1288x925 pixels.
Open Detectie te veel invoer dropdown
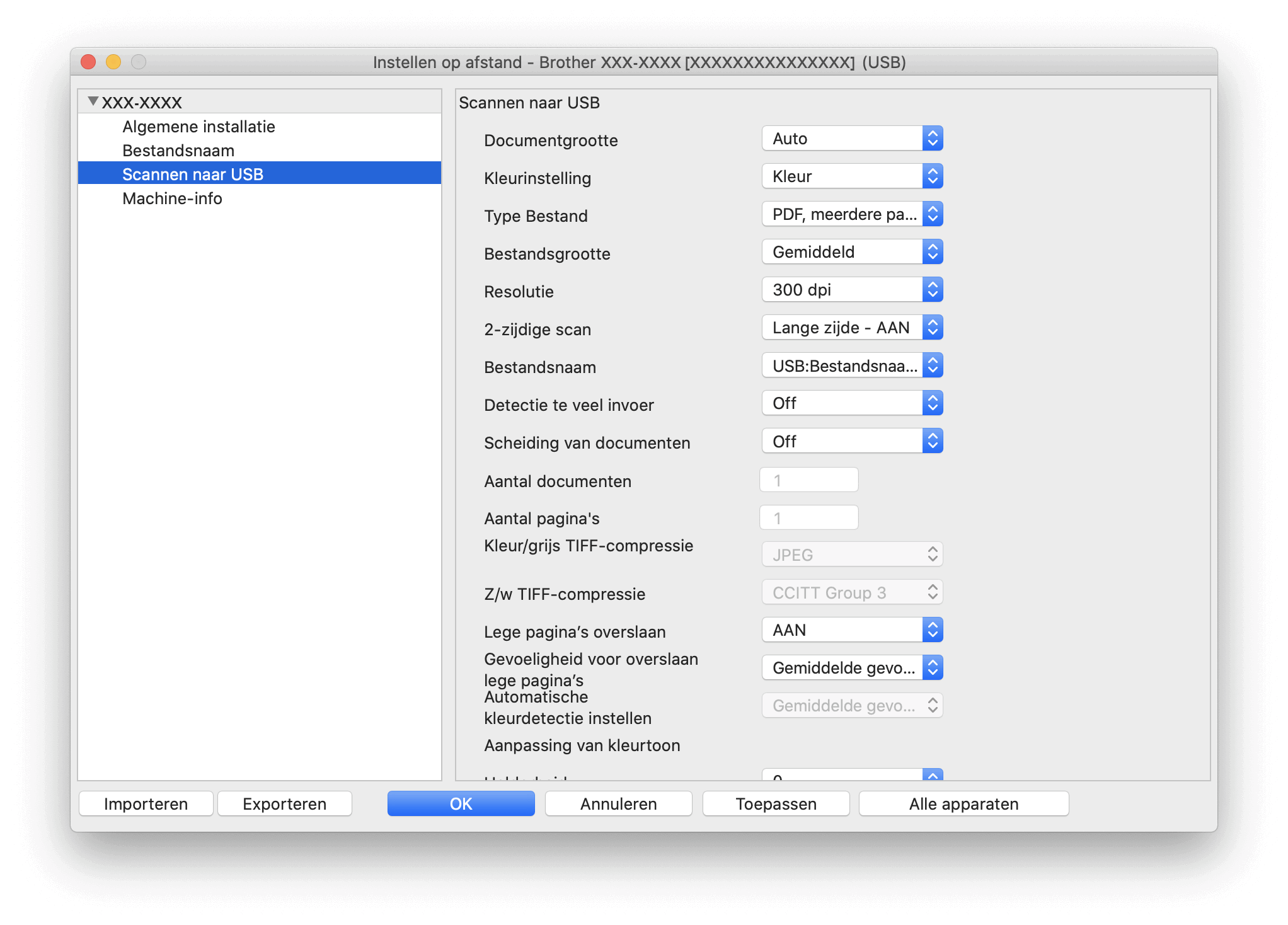852,403
